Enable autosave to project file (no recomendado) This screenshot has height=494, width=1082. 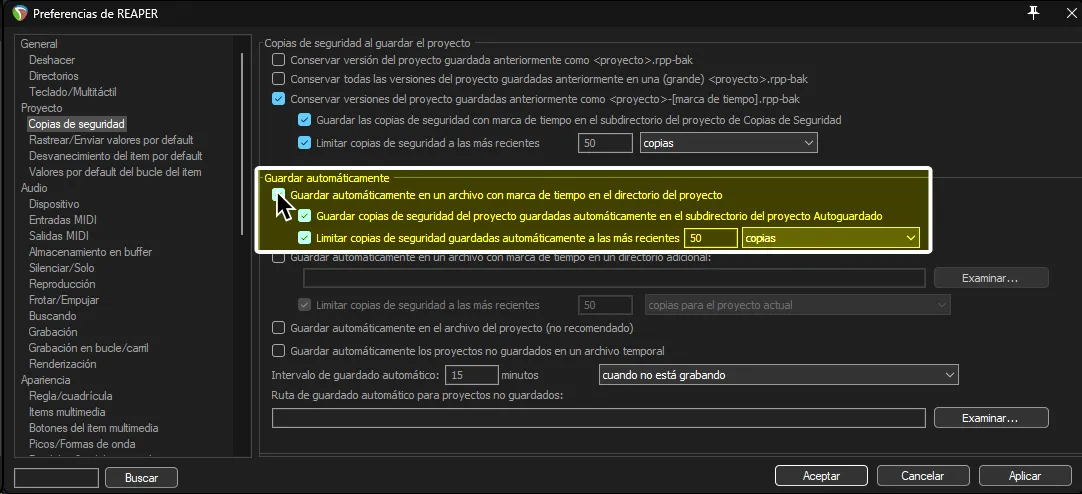click(279, 327)
